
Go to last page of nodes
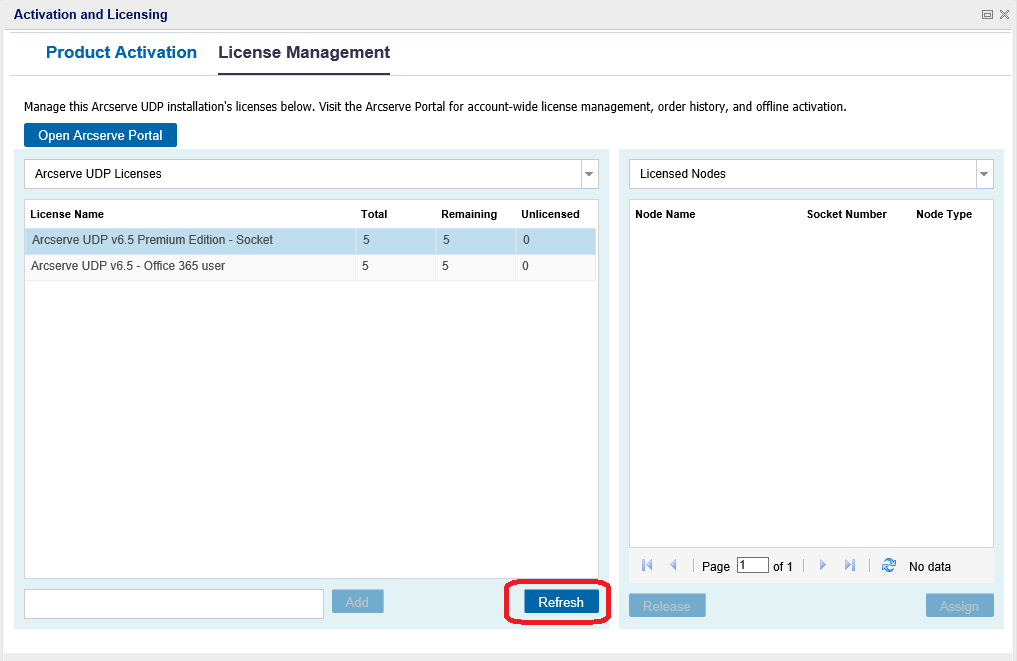[x=850, y=566]
